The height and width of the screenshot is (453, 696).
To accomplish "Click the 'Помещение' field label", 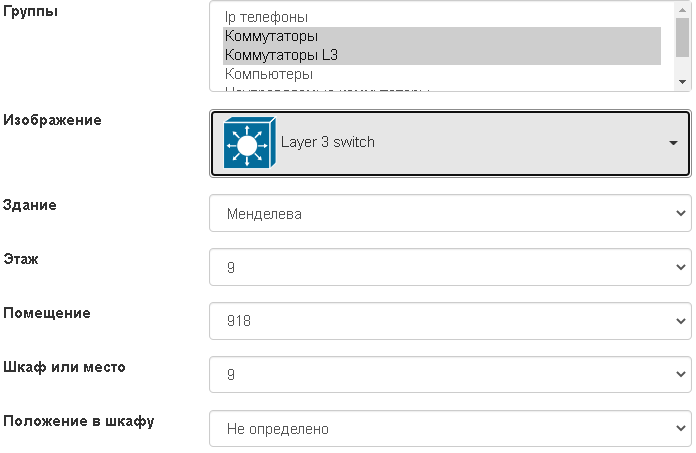I will pos(47,313).
